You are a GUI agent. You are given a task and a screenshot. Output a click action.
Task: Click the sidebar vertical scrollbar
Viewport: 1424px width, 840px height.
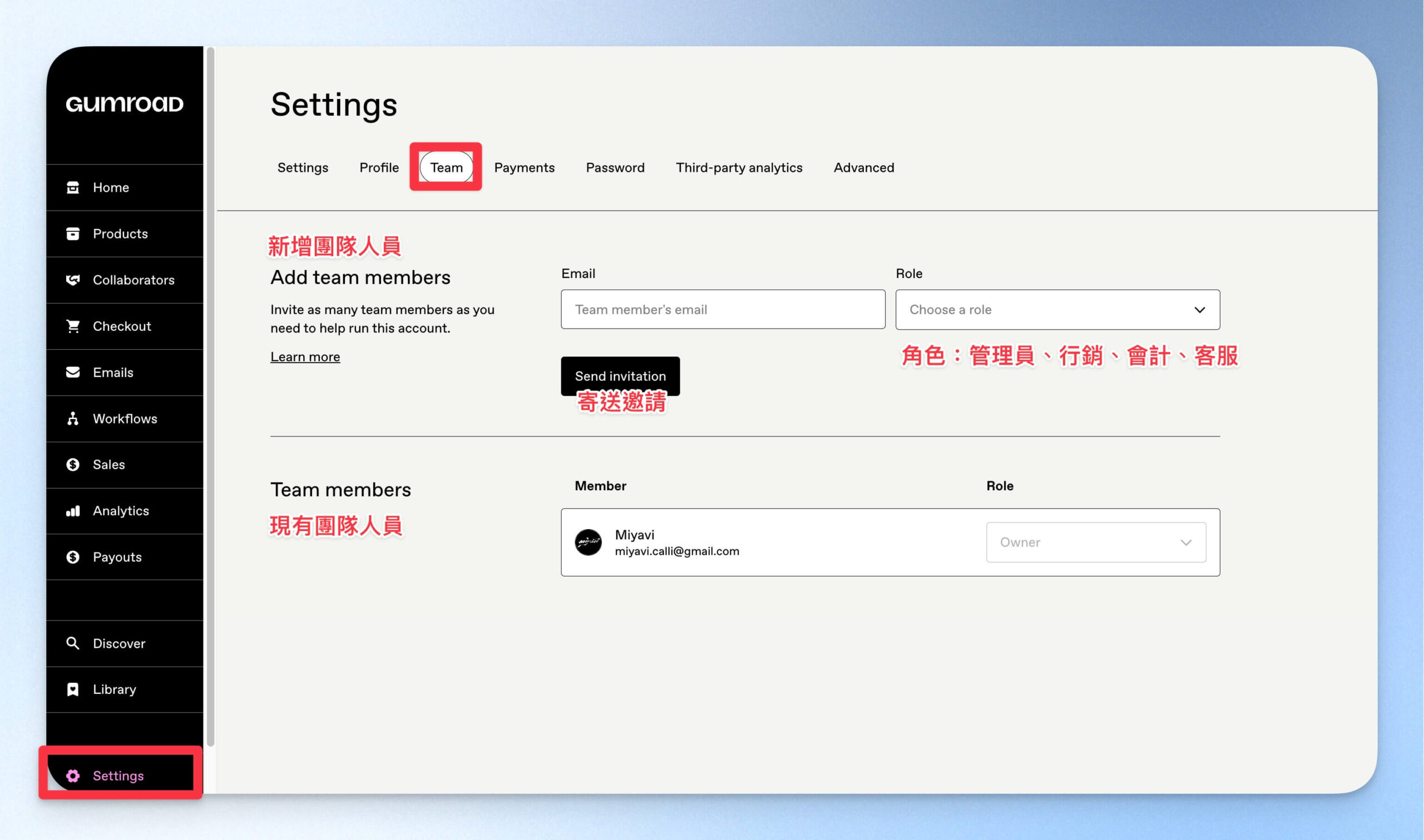(x=211, y=397)
